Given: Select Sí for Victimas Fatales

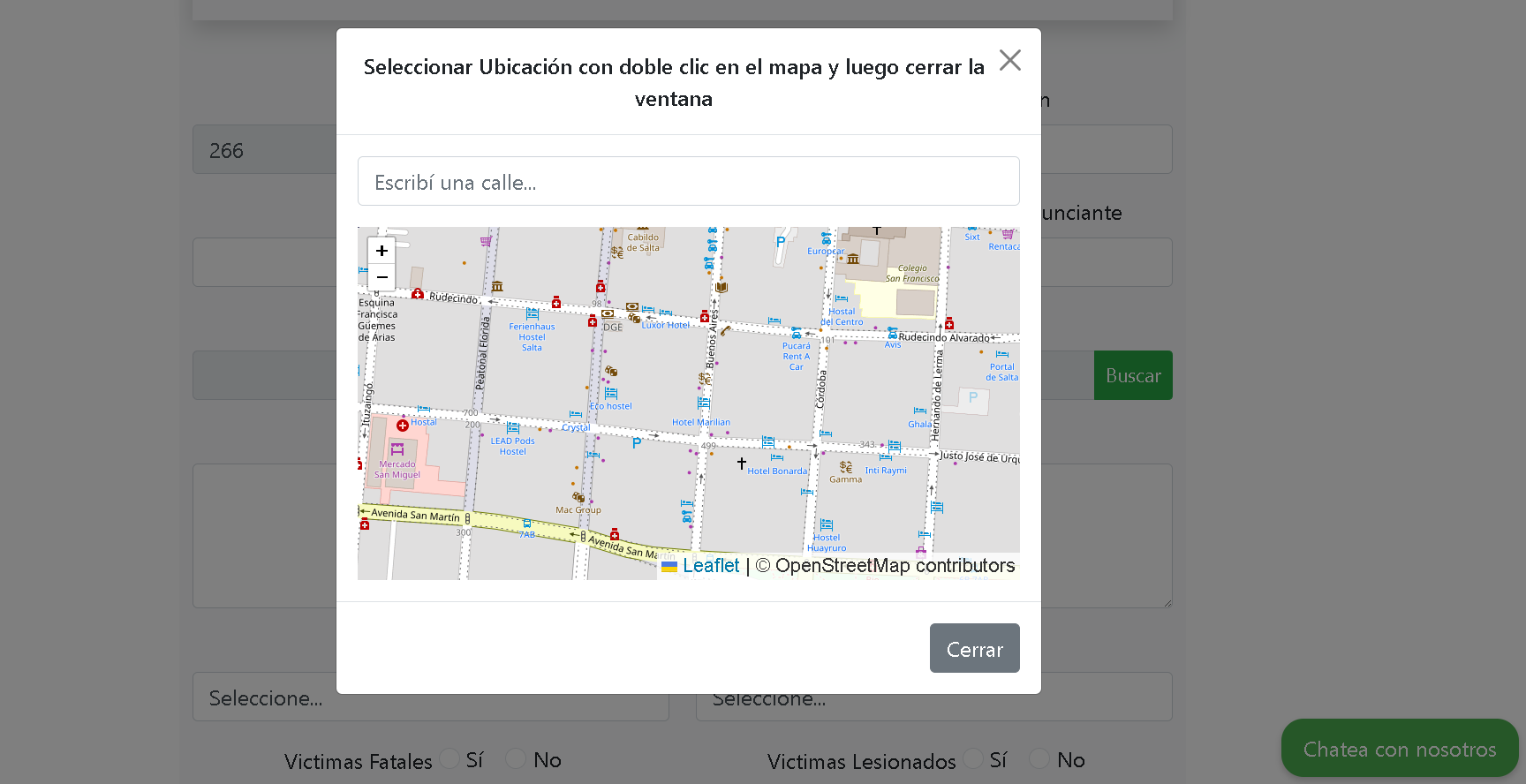Looking at the screenshot, I should coord(449,759).
